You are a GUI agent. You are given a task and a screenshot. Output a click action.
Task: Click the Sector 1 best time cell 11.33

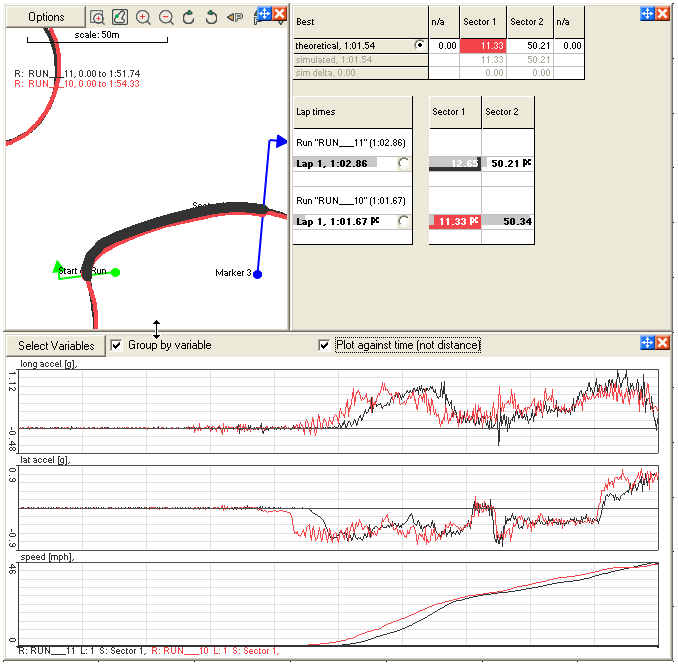482,46
